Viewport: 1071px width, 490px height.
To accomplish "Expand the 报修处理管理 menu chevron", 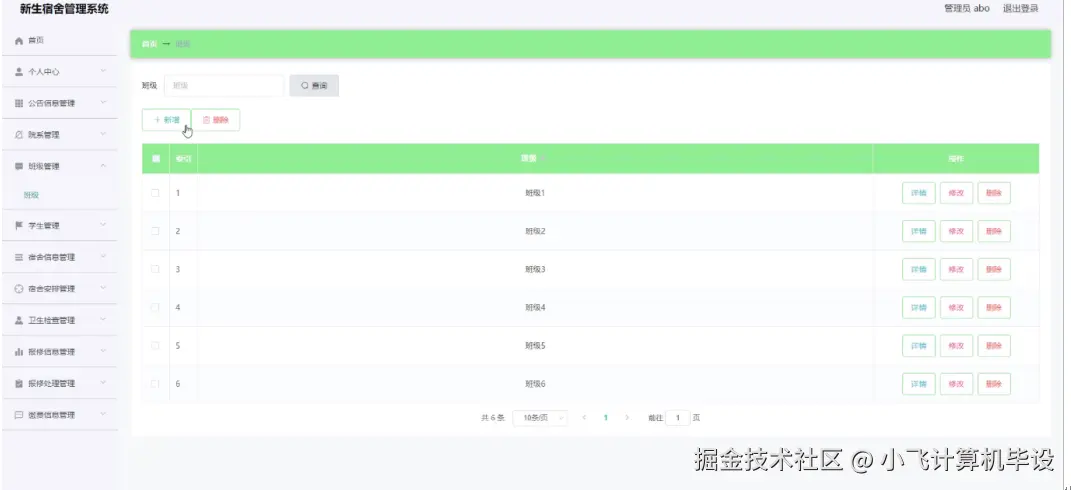I will click(103, 383).
